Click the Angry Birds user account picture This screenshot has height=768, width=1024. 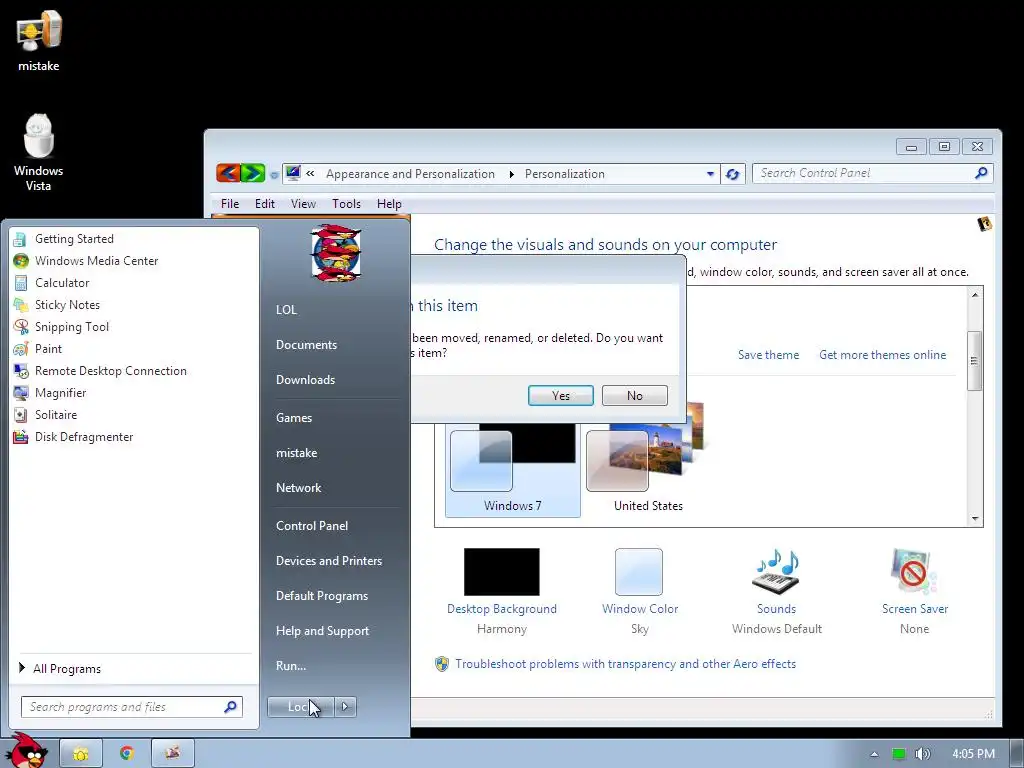(336, 253)
